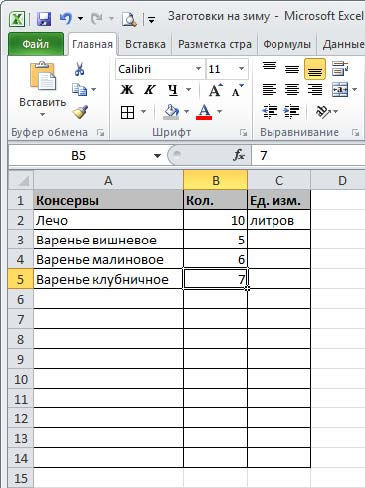Open the Выравнивание dialog launcher

(x=355, y=133)
